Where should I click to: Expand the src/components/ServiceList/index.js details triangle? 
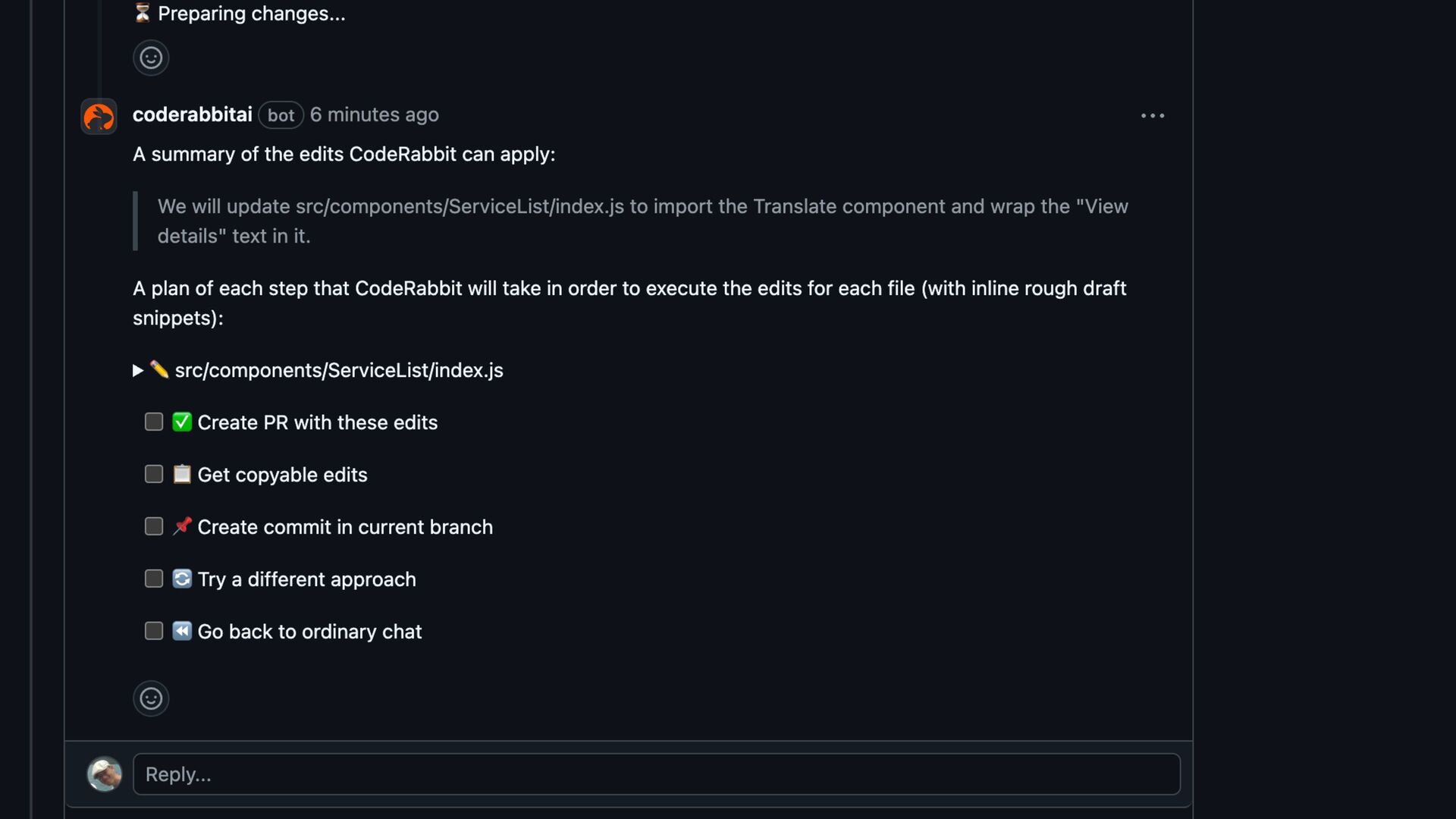tap(138, 371)
